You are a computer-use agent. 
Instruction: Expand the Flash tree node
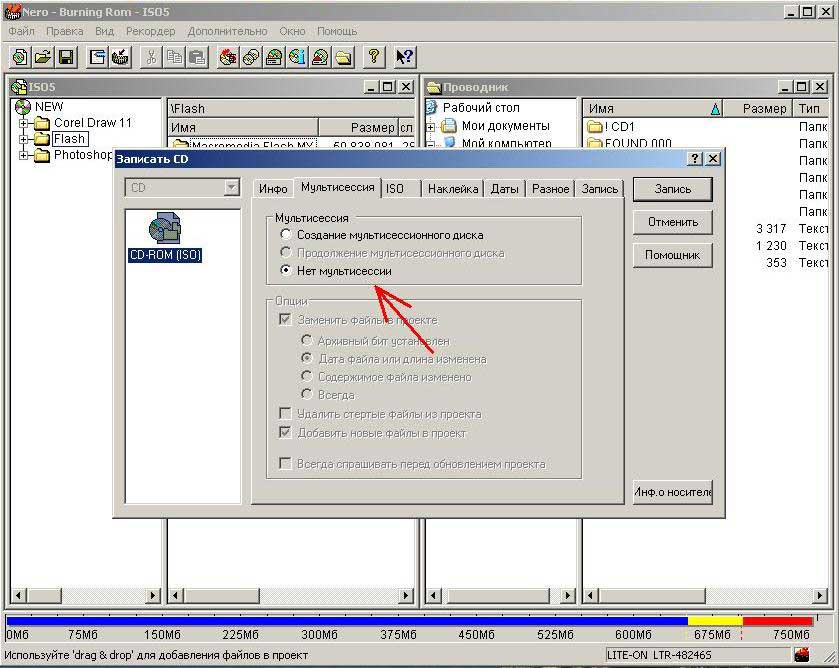click(x=23, y=139)
